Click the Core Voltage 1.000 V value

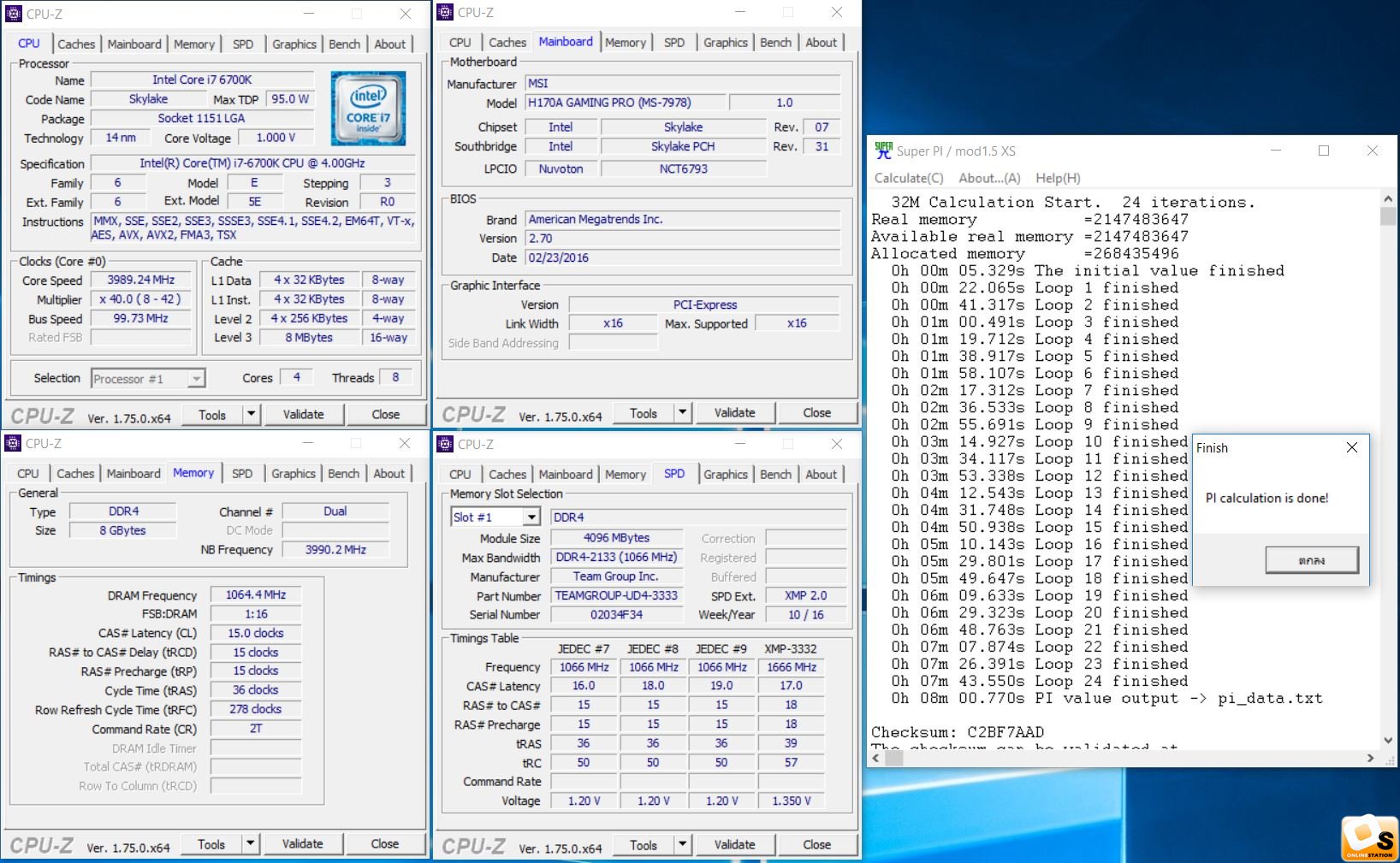276,138
